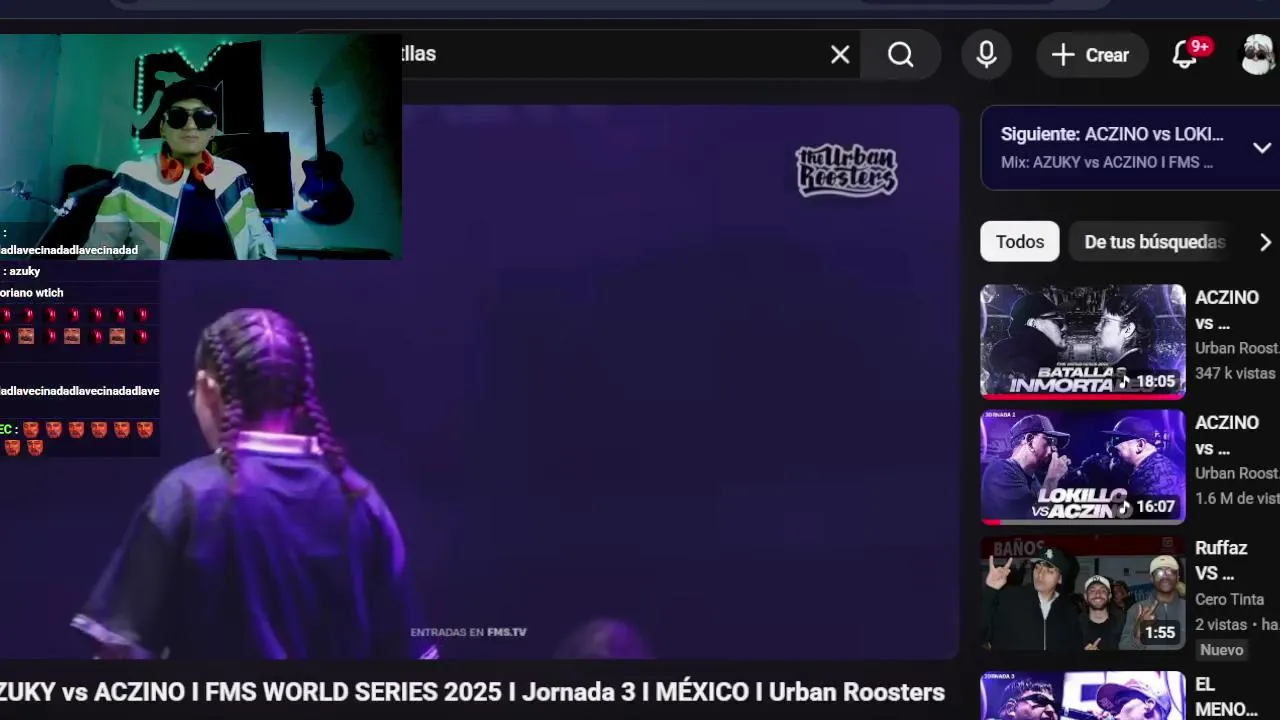Start voice search with the microphone icon
Screen dimensions: 1280x720
click(986, 55)
